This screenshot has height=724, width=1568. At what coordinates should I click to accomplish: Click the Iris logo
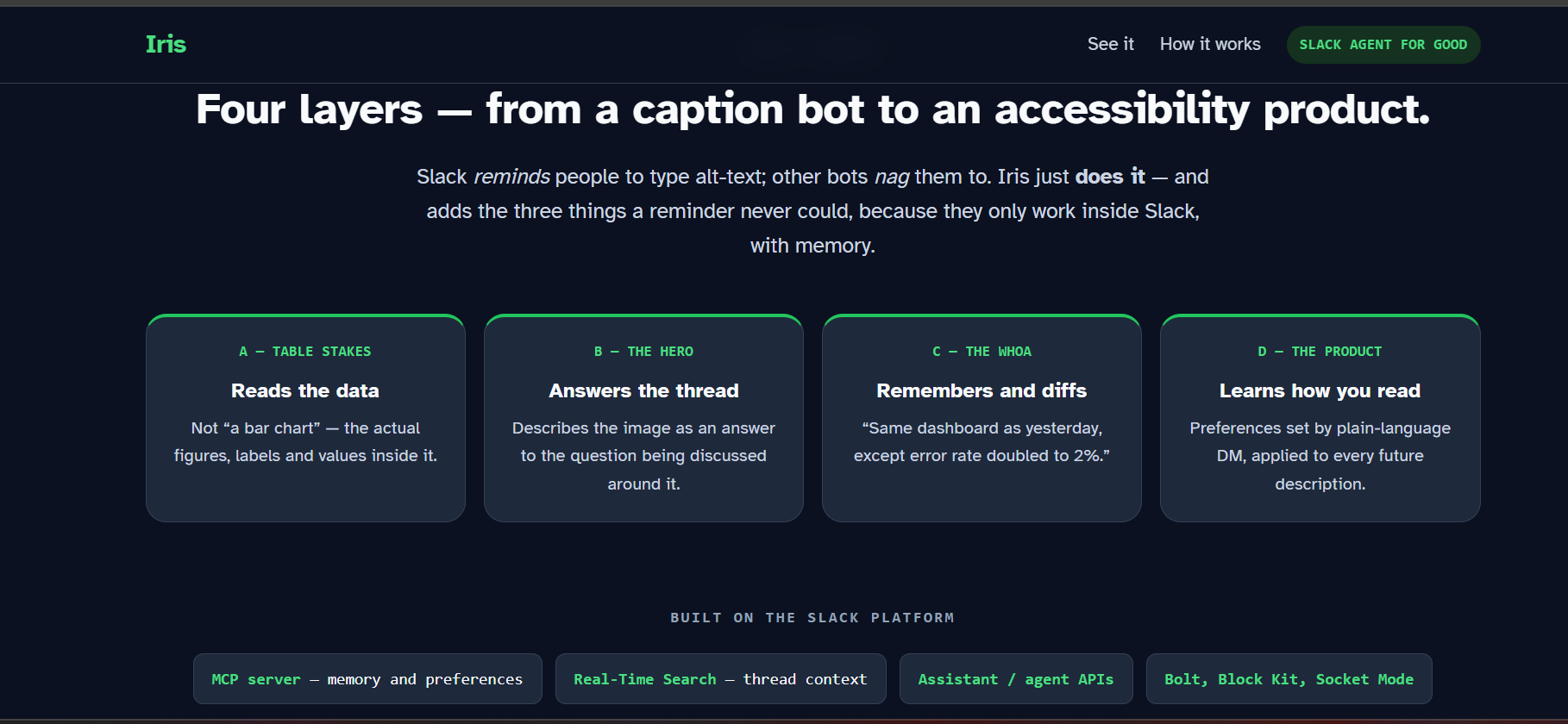click(x=166, y=44)
